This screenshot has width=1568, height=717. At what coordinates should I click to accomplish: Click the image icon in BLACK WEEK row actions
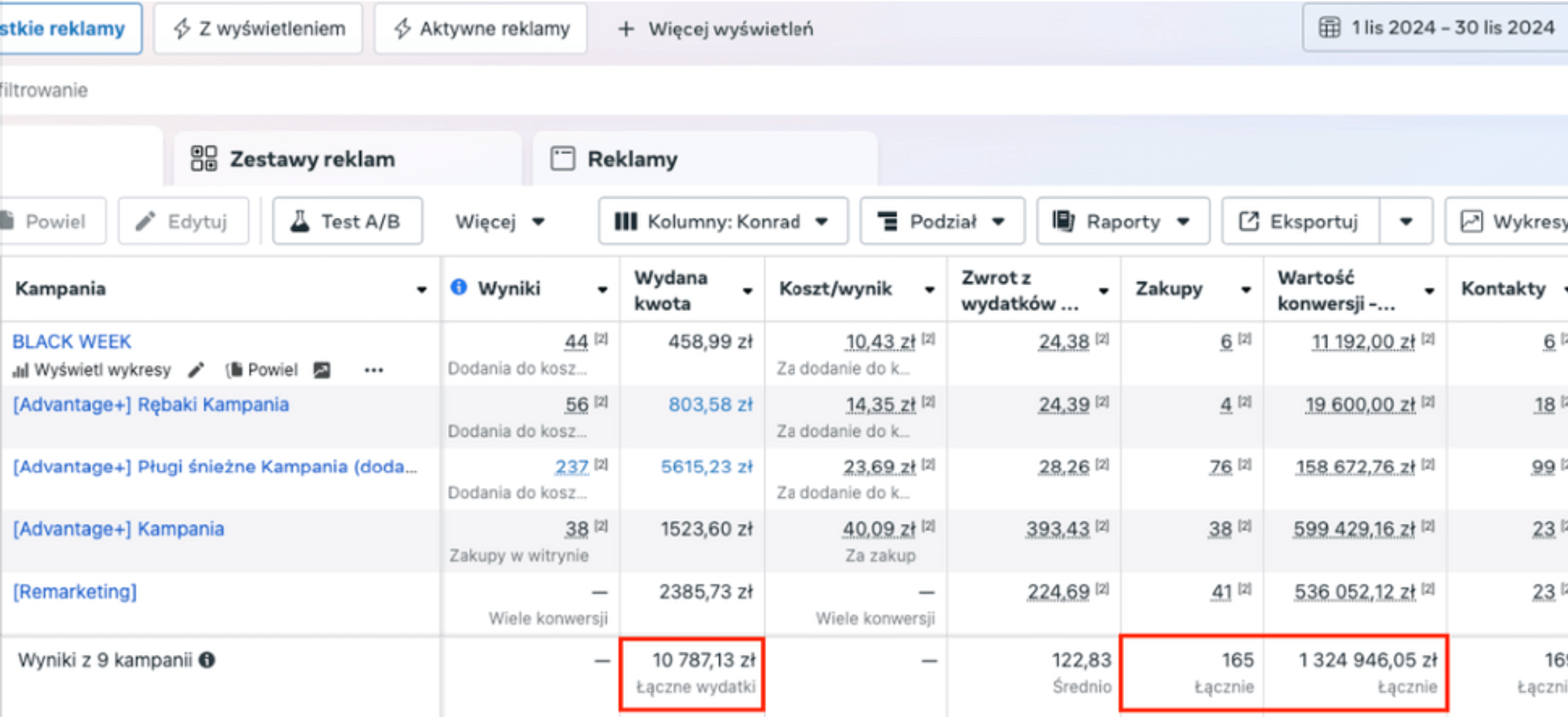click(x=322, y=370)
